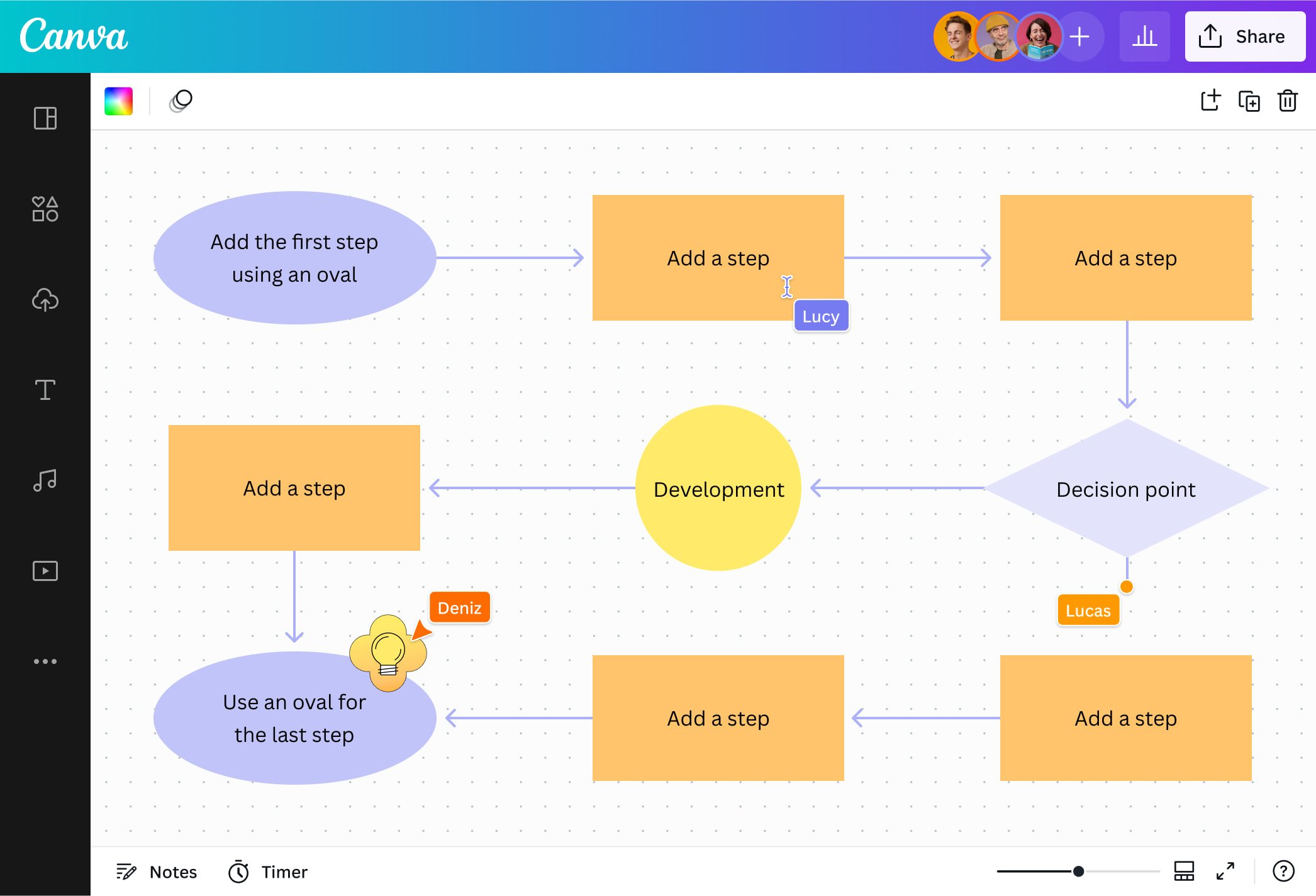The width and height of the screenshot is (1316, 896).
Task: Open the Audio panel
Action: click(45, 480)
